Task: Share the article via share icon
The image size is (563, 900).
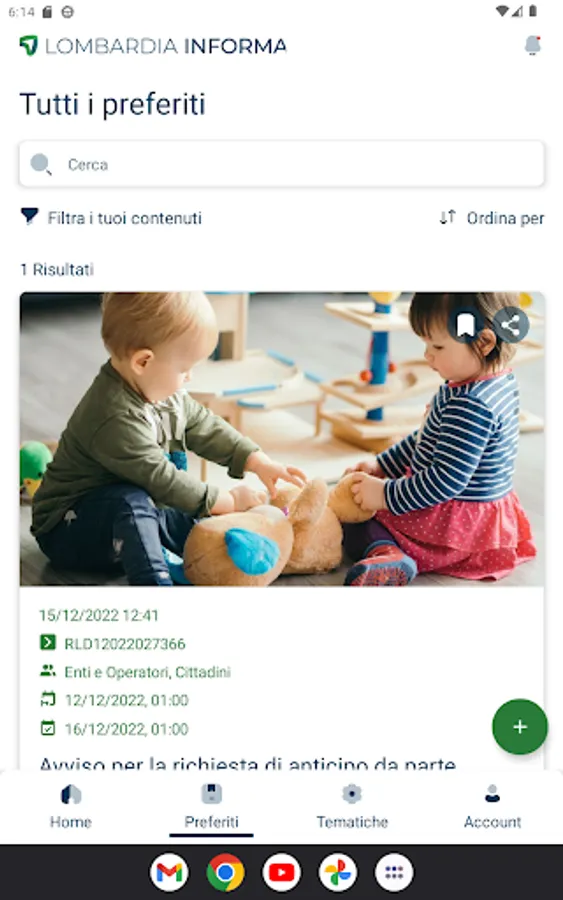Action: 510,325
